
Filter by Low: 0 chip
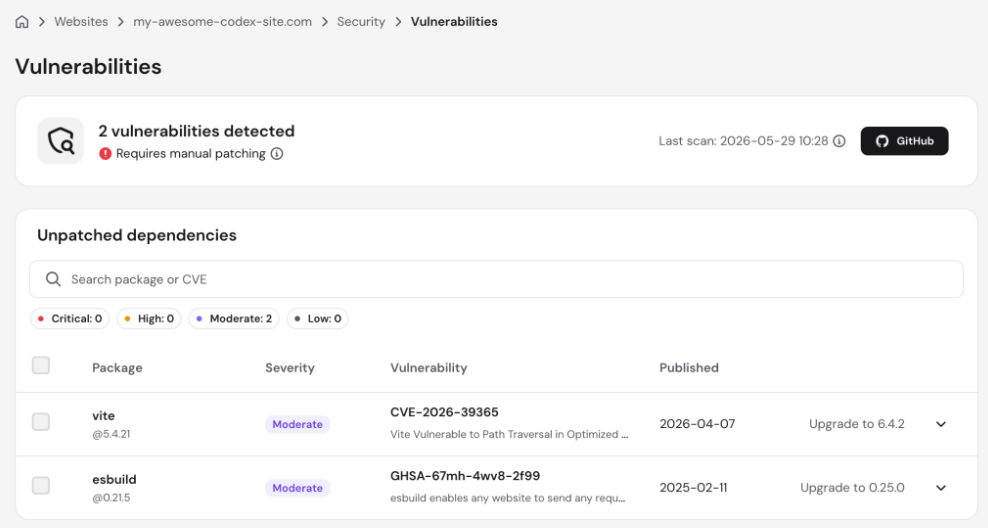[x=318, y=319]
